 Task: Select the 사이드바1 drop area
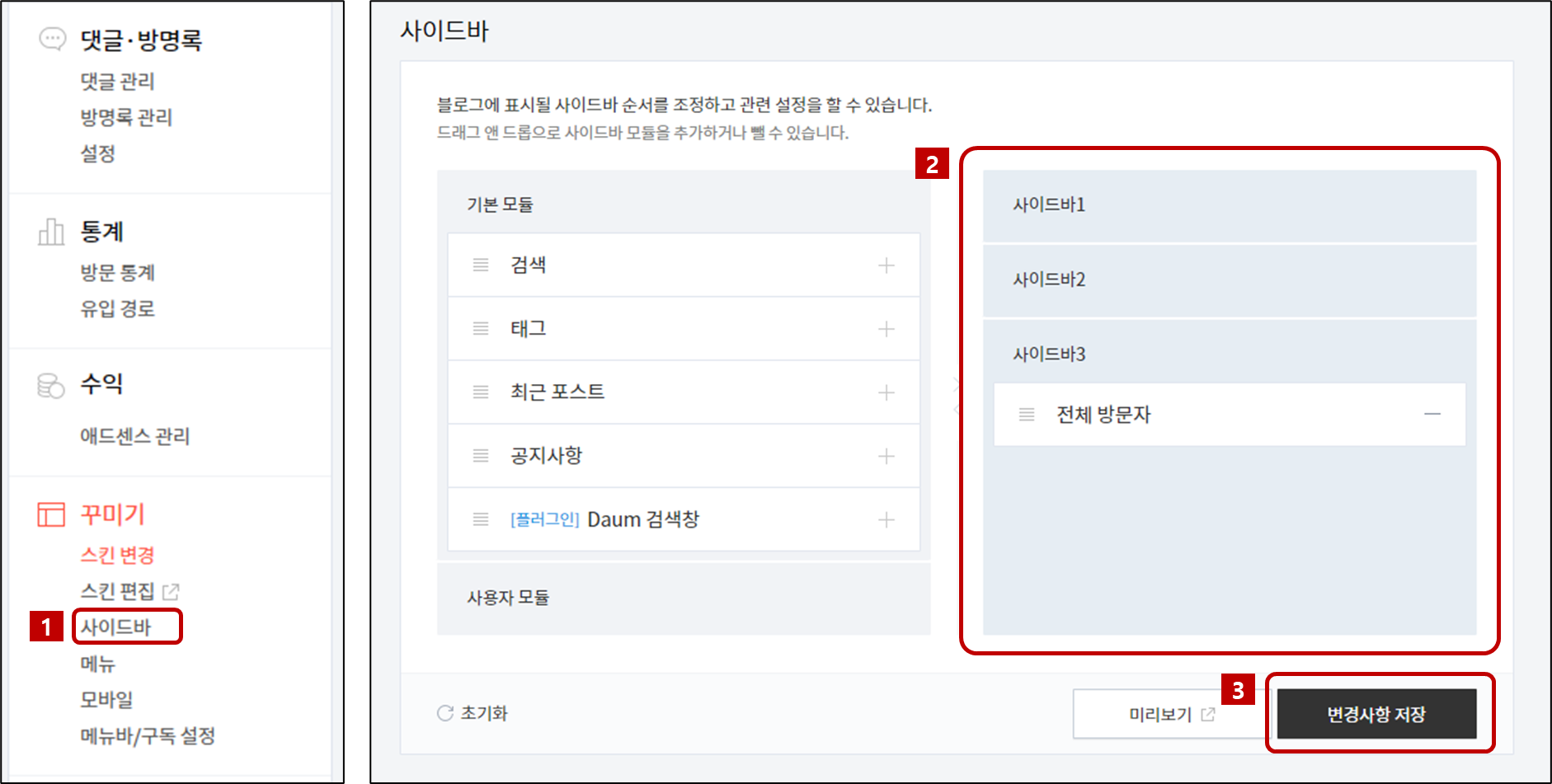1230,205
